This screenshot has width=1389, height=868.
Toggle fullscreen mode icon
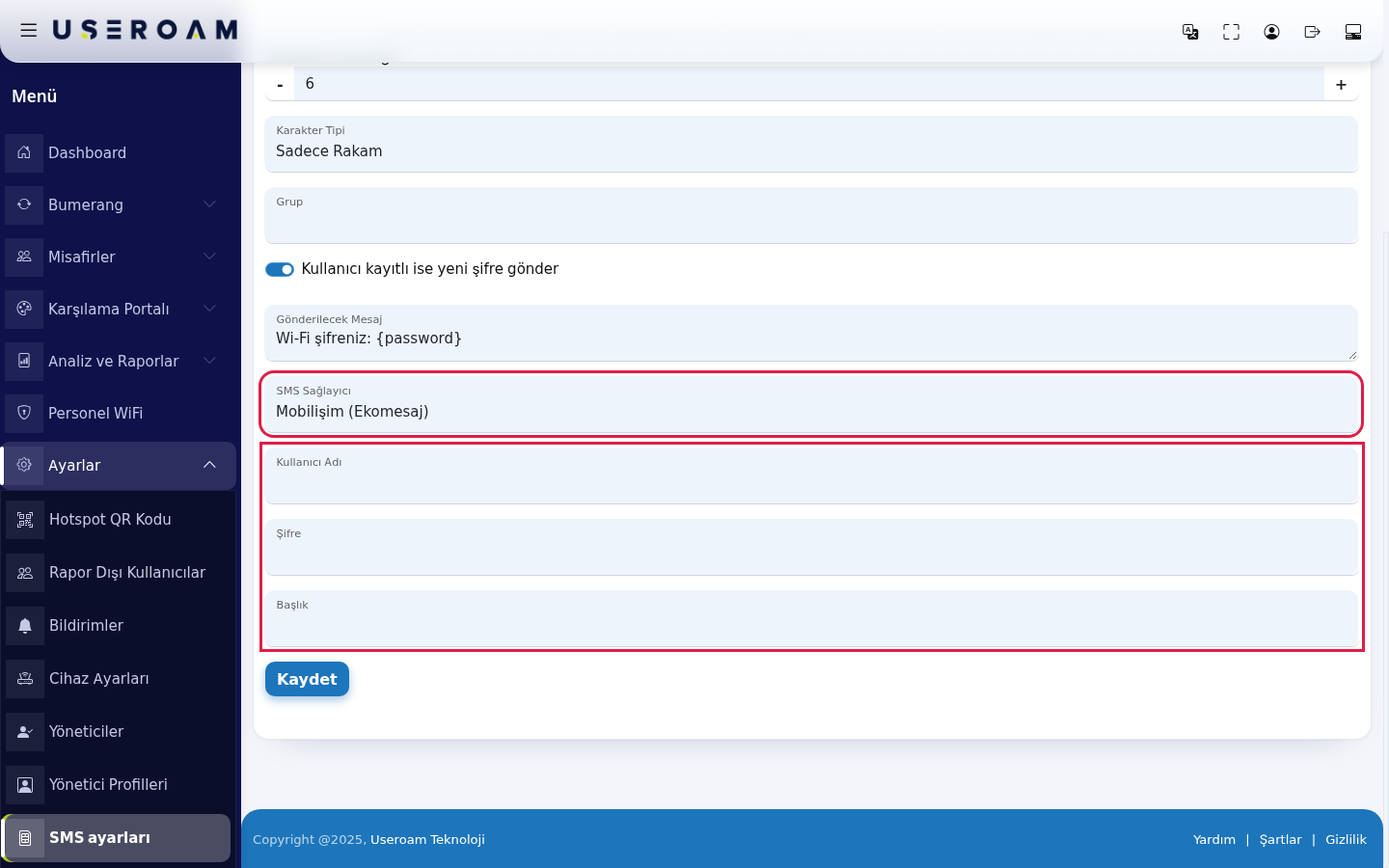coord(1231,32)
